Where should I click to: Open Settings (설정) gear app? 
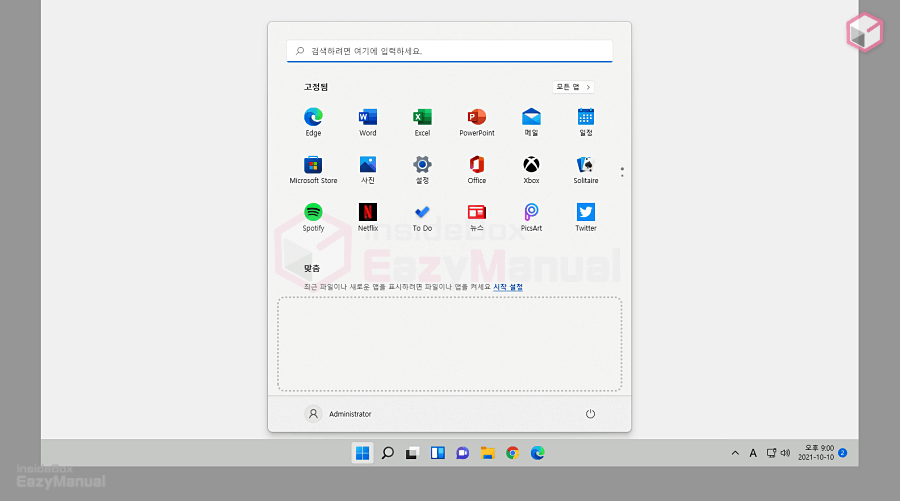click(x=422, y=169)
